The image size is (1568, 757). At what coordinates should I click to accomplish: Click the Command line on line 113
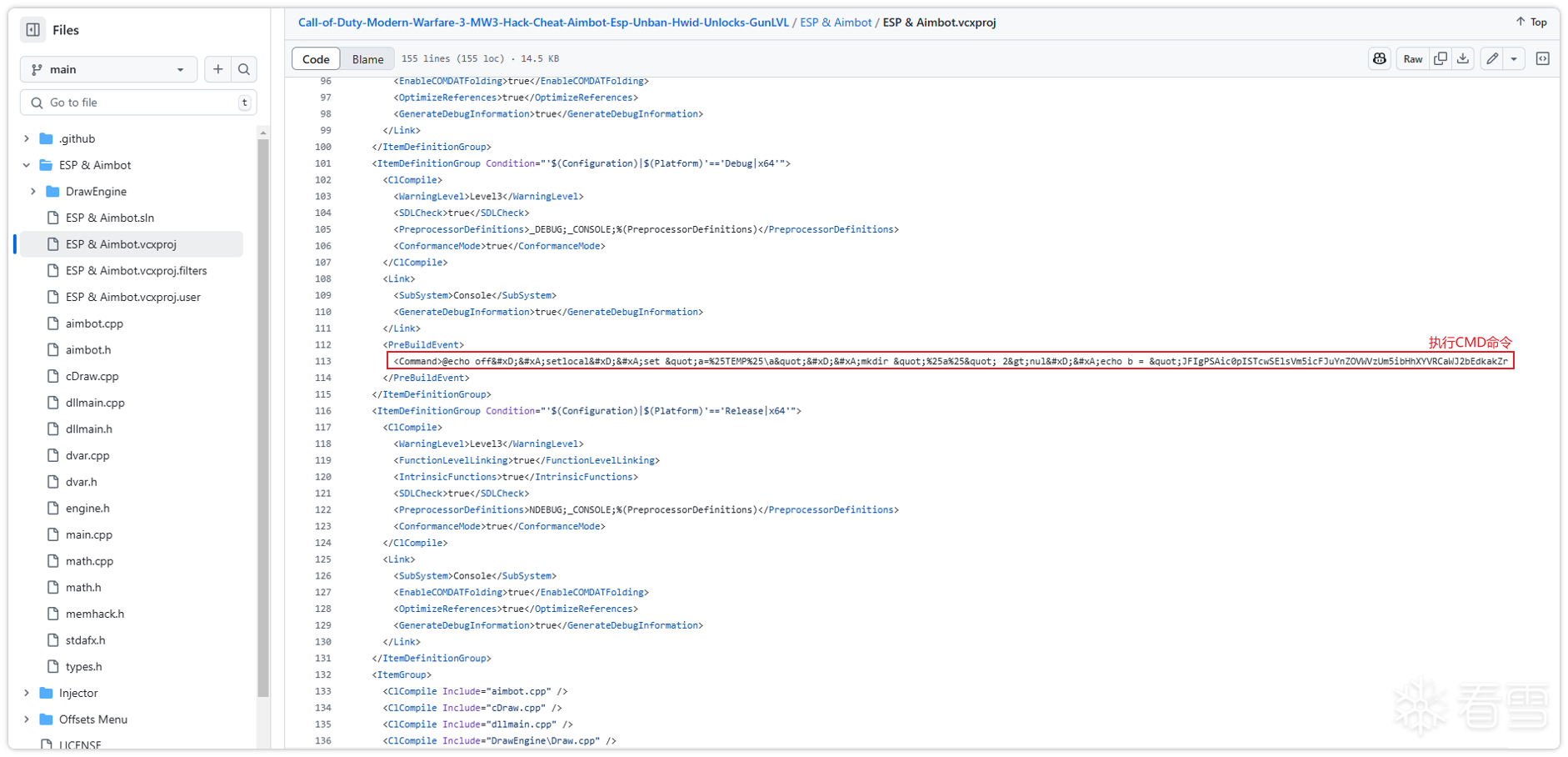[950, 361]
